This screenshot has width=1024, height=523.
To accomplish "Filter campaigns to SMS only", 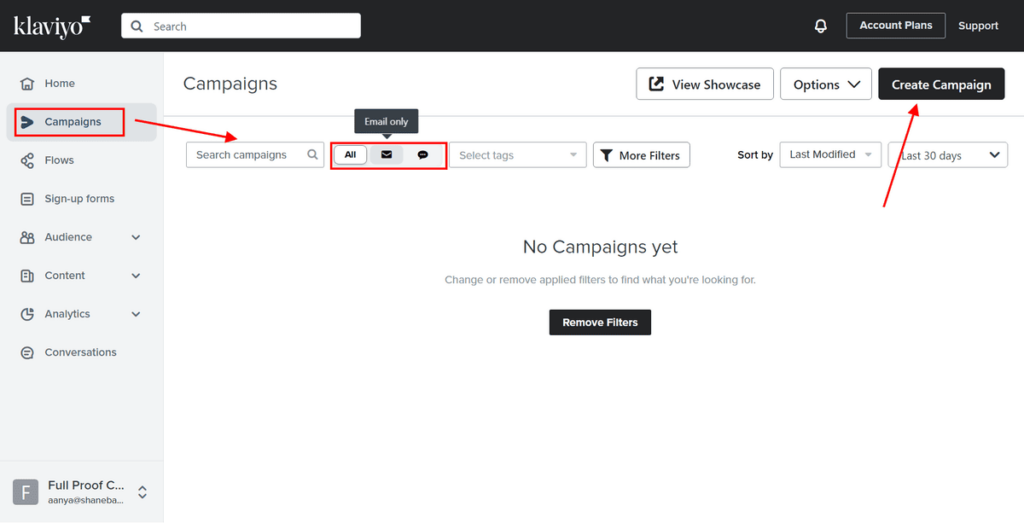I will tap(423, 155).
